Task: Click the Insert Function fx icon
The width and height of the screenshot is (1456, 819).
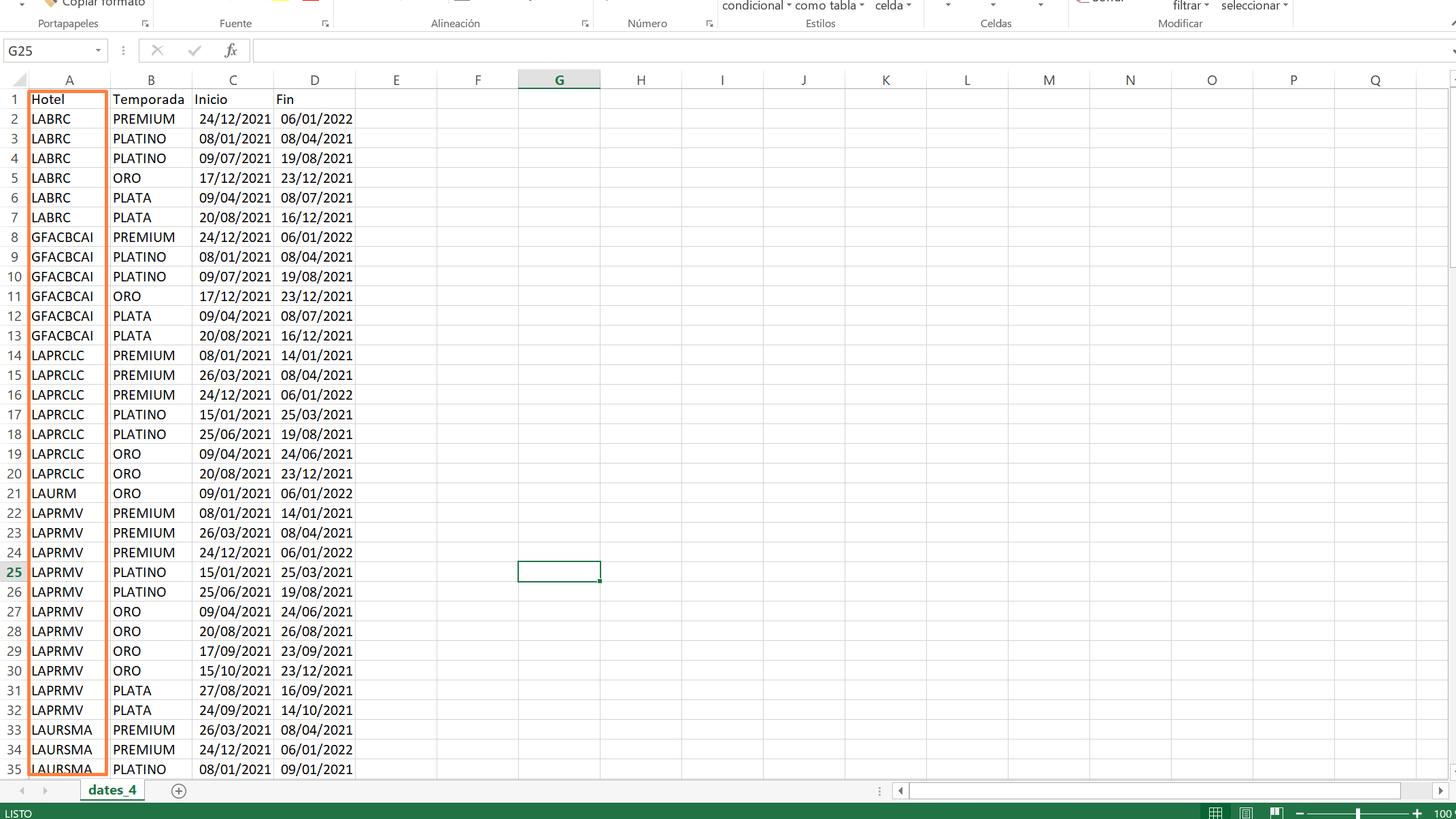Action: [231, 50]
